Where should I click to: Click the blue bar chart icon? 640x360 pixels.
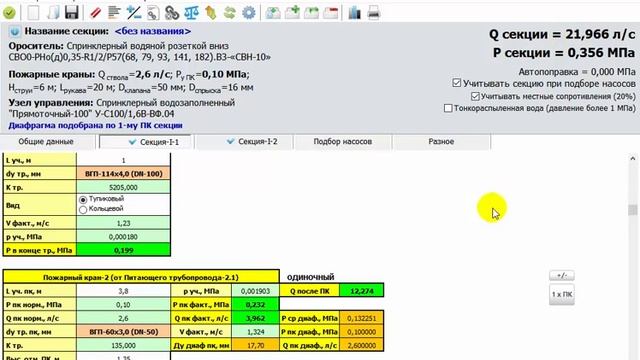coord(354,13)
